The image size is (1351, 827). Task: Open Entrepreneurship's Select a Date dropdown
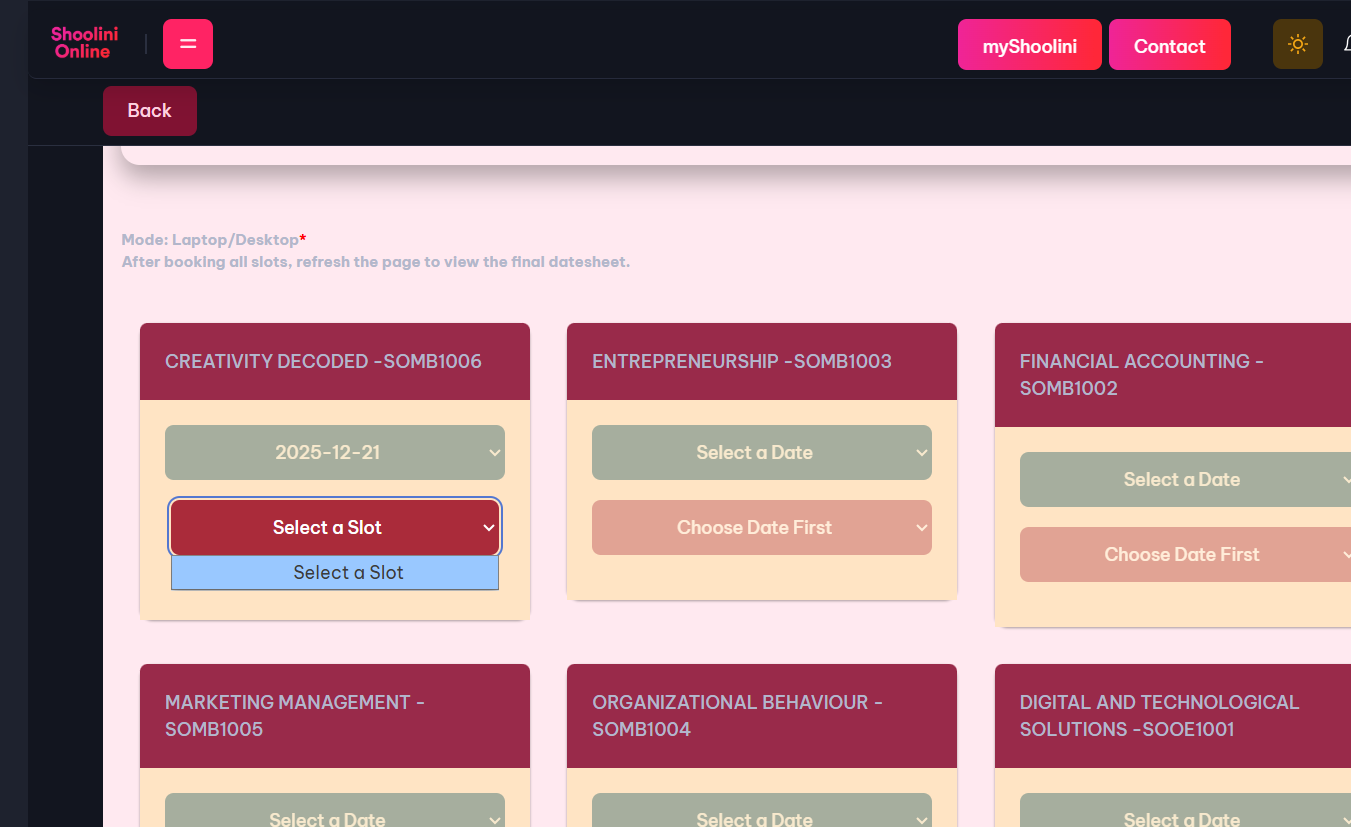tap(762, 452)
